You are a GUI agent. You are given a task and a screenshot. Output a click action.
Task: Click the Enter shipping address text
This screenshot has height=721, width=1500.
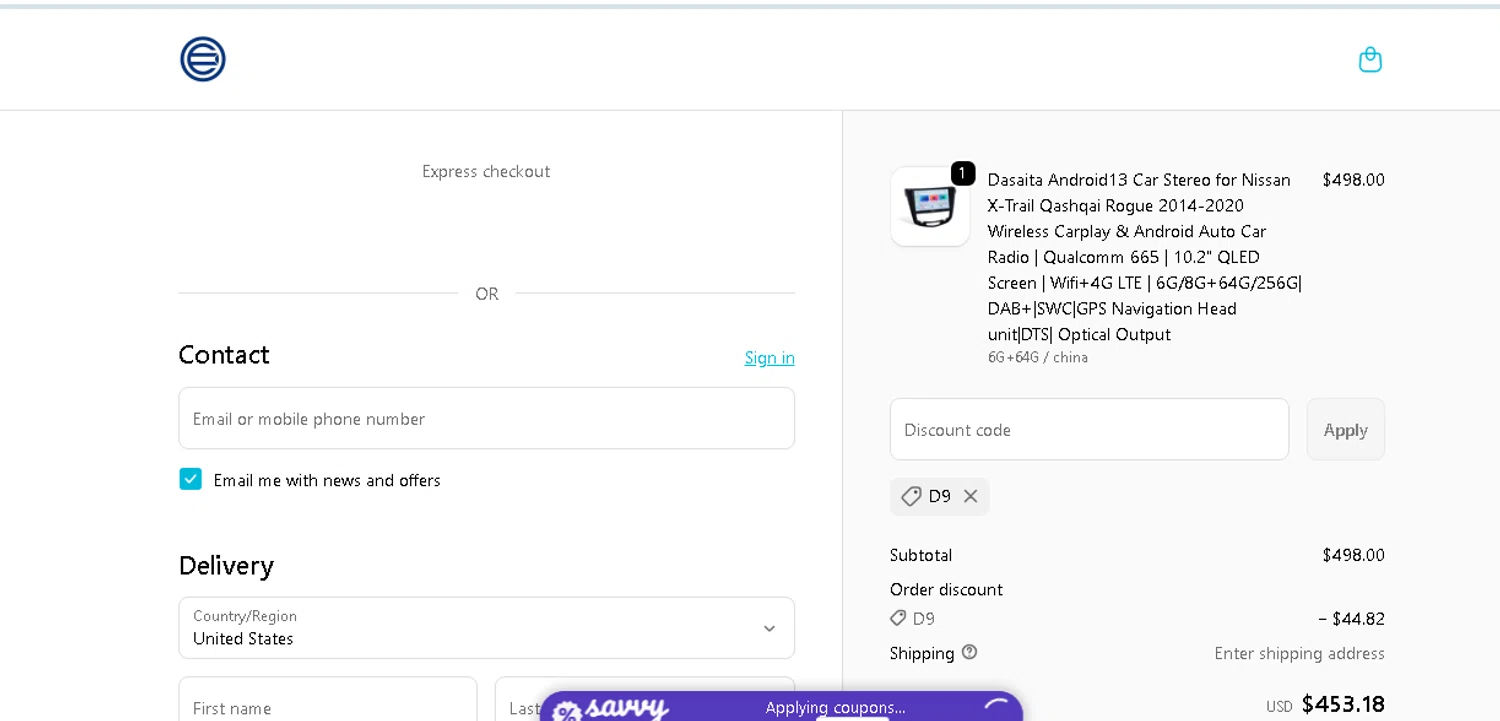pyautogui.click(x=1299, y=653)
